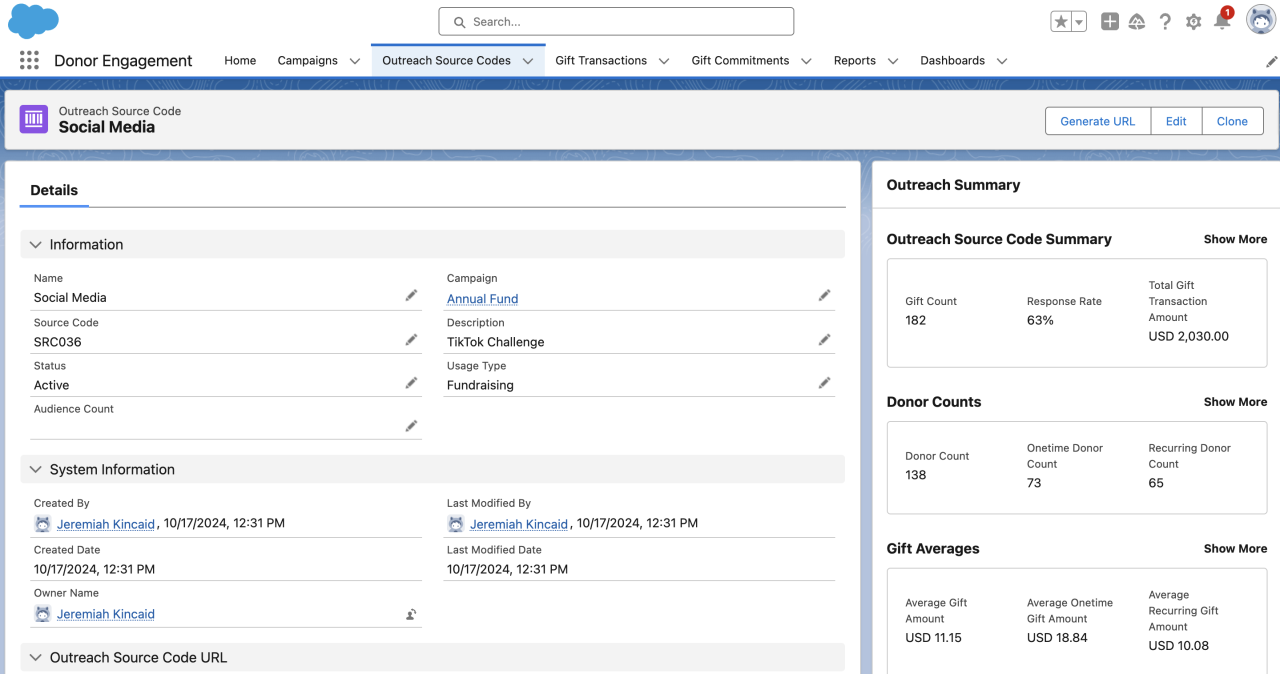Click the edit navigation pencil icon
This screenshot has width=1280, height=674.
1271,61
